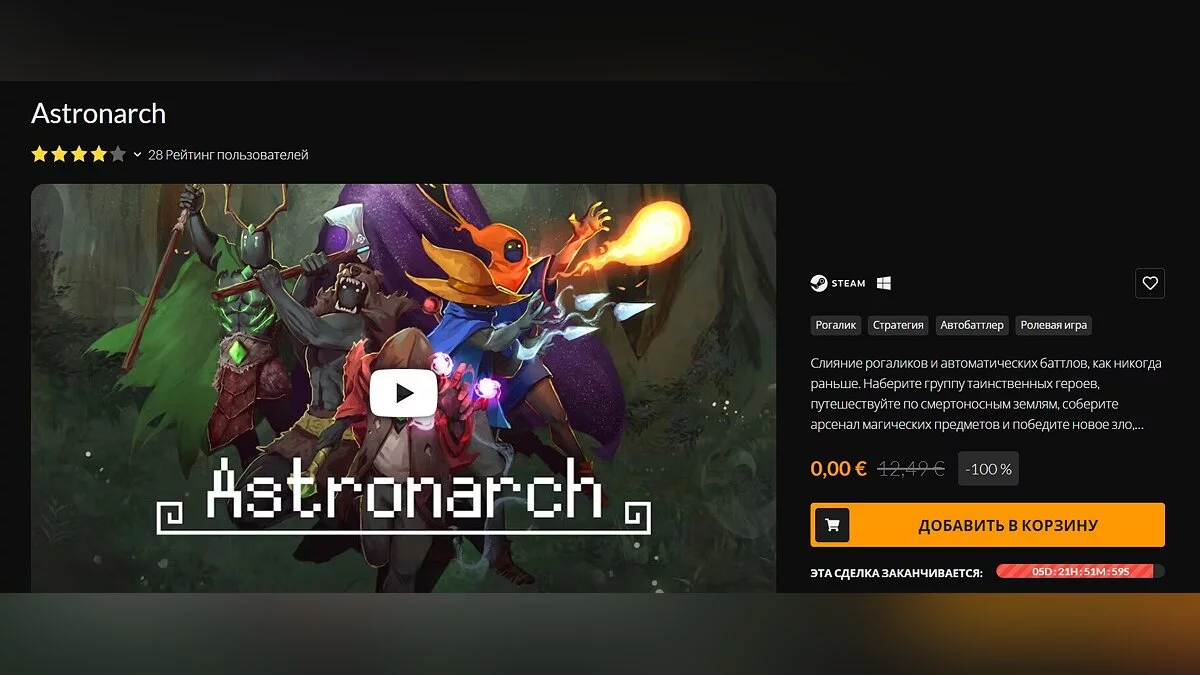1200x675 pixels.
Task: Click the 28 Рейтинг пользователей text
Action: [228, 155]
